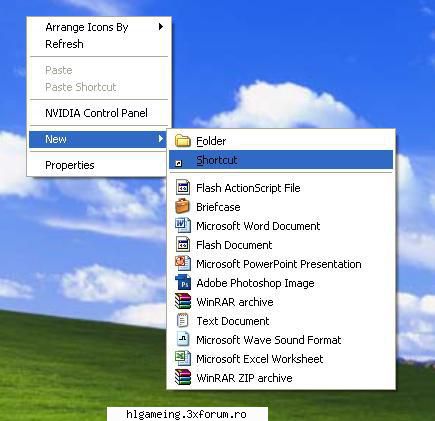Click the Flash ActionScript File icon
The width and height of the screenshot is (435, 421).
183,188
